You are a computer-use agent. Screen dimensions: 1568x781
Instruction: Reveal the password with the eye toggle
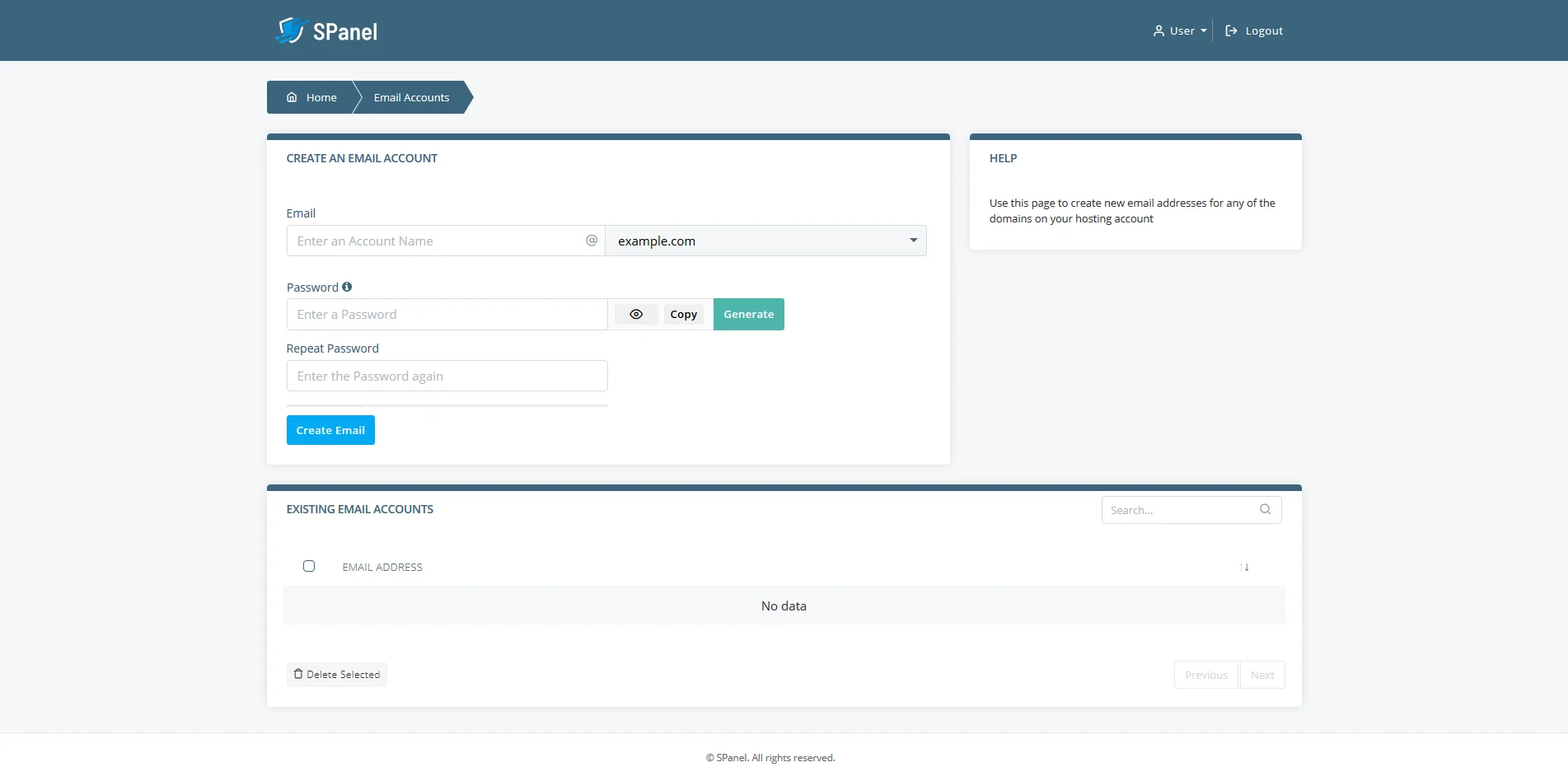635,314
